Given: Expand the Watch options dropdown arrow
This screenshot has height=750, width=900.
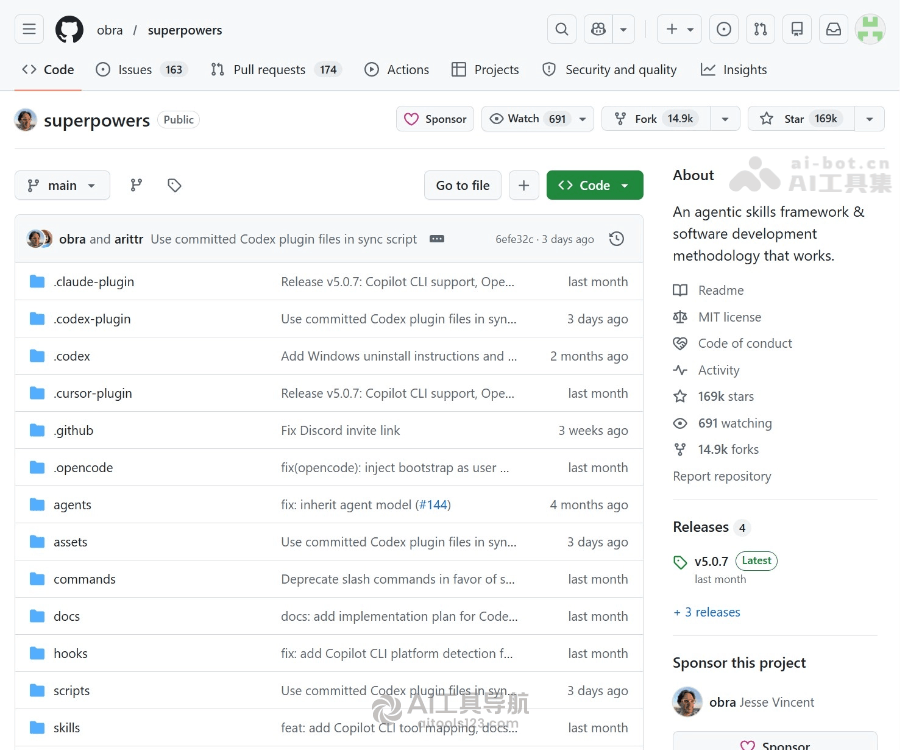Looking at the screenshot, I should tap(583, 119).
